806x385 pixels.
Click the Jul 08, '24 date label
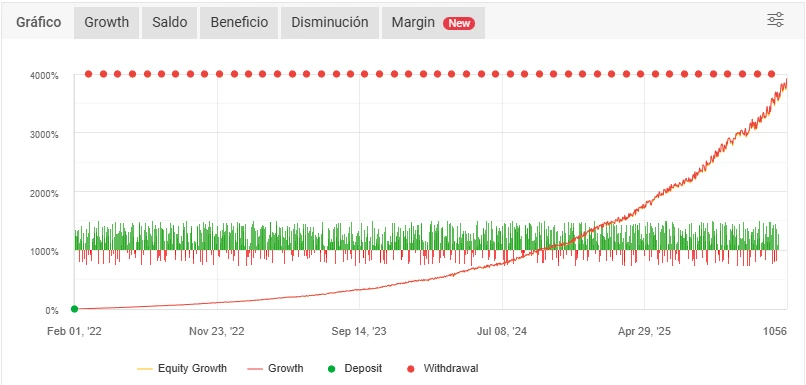pos(502,332)
